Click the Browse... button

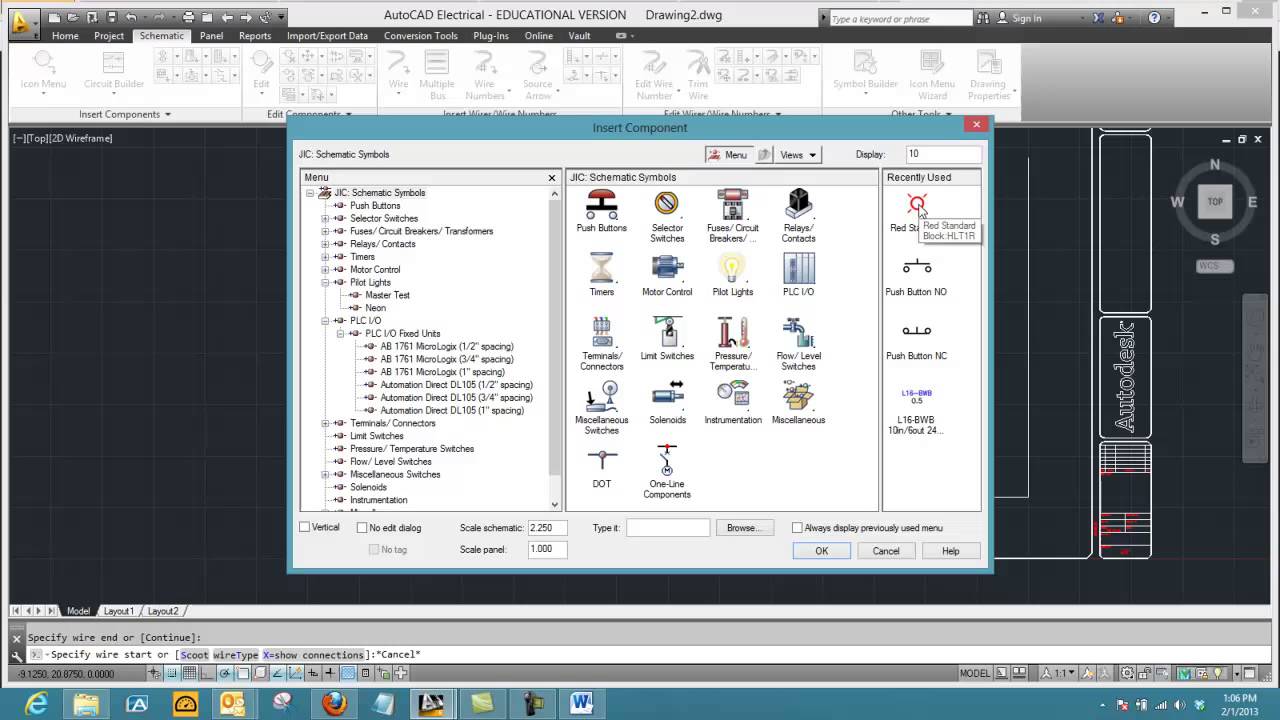[x=743, y=528]
